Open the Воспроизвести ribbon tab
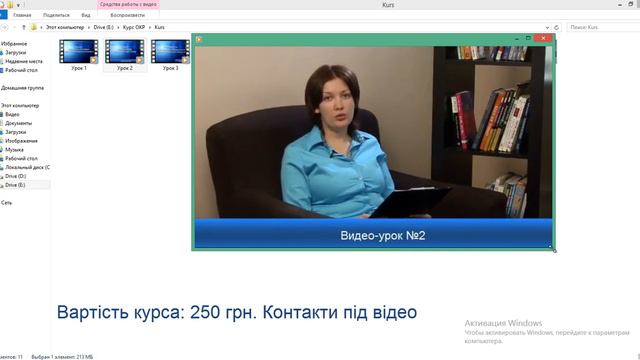The image size is (640, 360). (x=127, y=15)
